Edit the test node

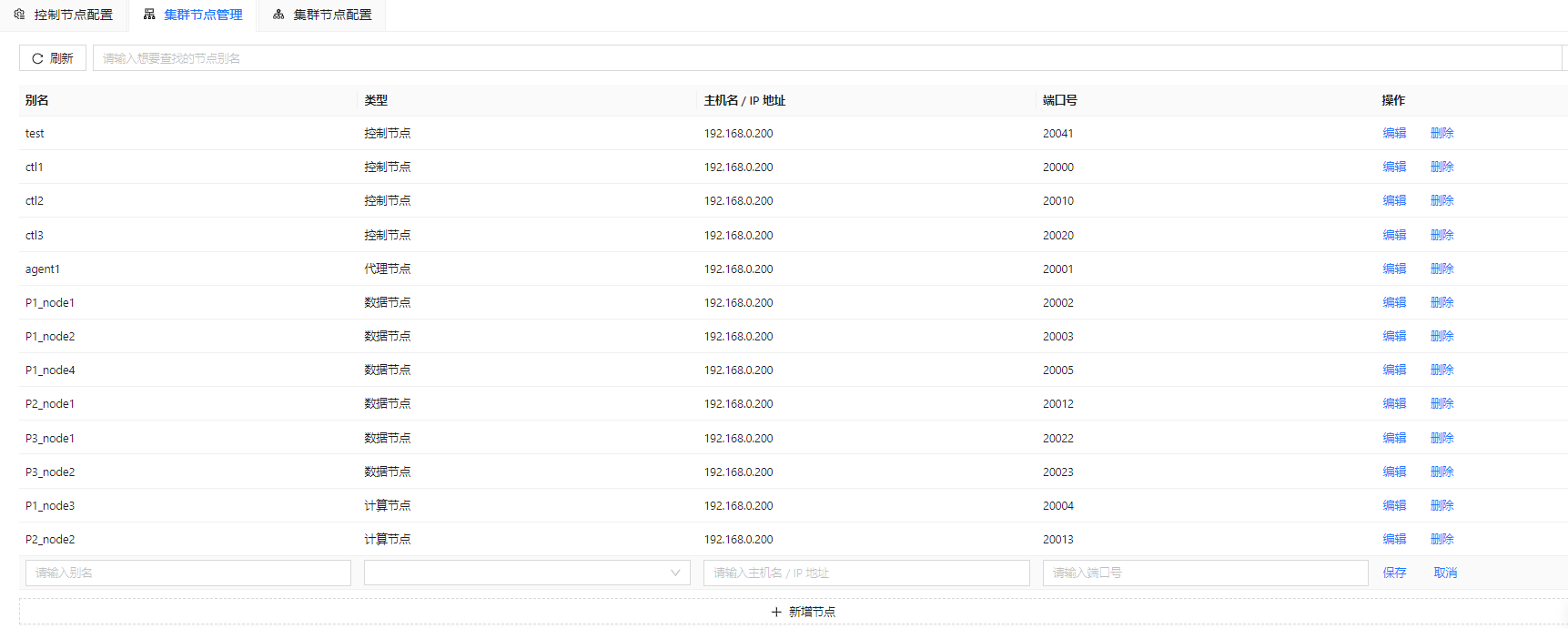[1394, 133]
